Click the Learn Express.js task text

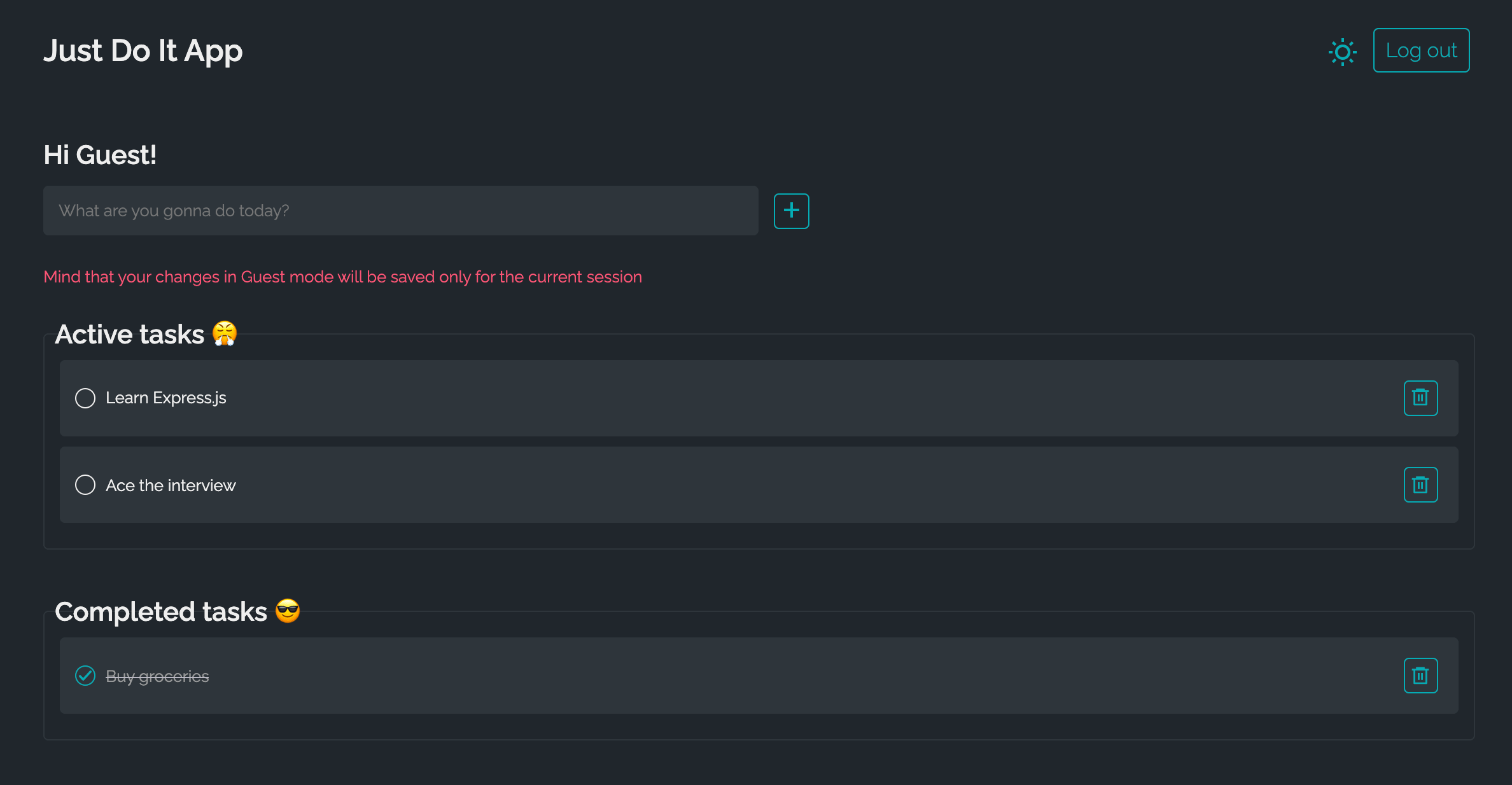pos(166,398)
